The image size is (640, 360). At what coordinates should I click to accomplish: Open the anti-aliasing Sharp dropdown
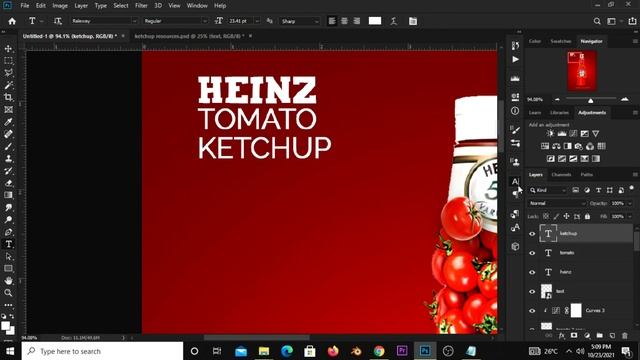point(316,21)
